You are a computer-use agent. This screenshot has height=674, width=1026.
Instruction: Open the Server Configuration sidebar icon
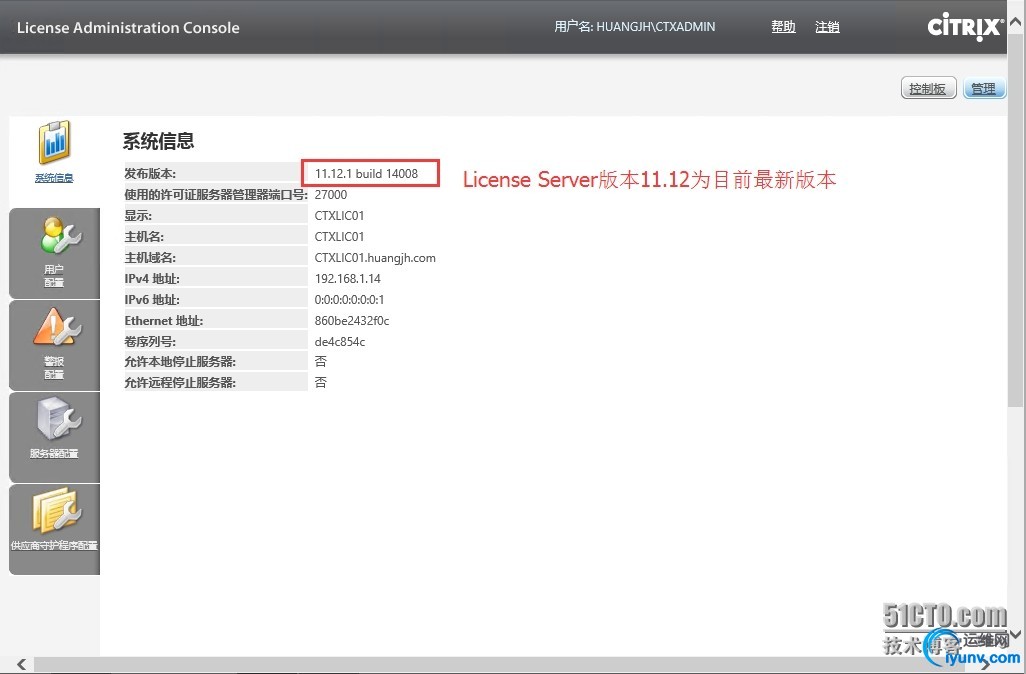pos(59,419)
